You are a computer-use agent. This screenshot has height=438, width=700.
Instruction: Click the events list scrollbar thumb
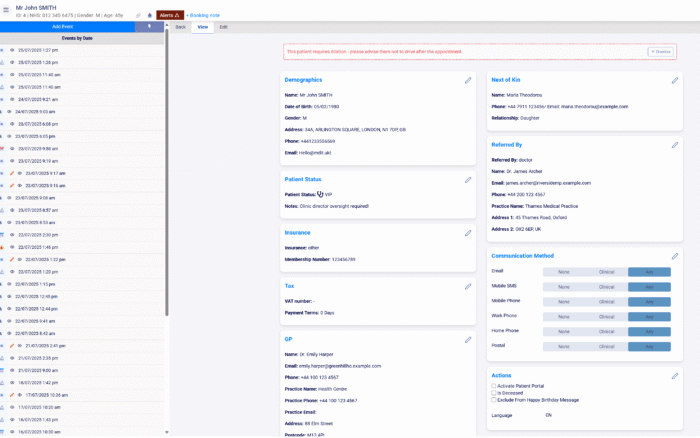(x=167, y=172)
